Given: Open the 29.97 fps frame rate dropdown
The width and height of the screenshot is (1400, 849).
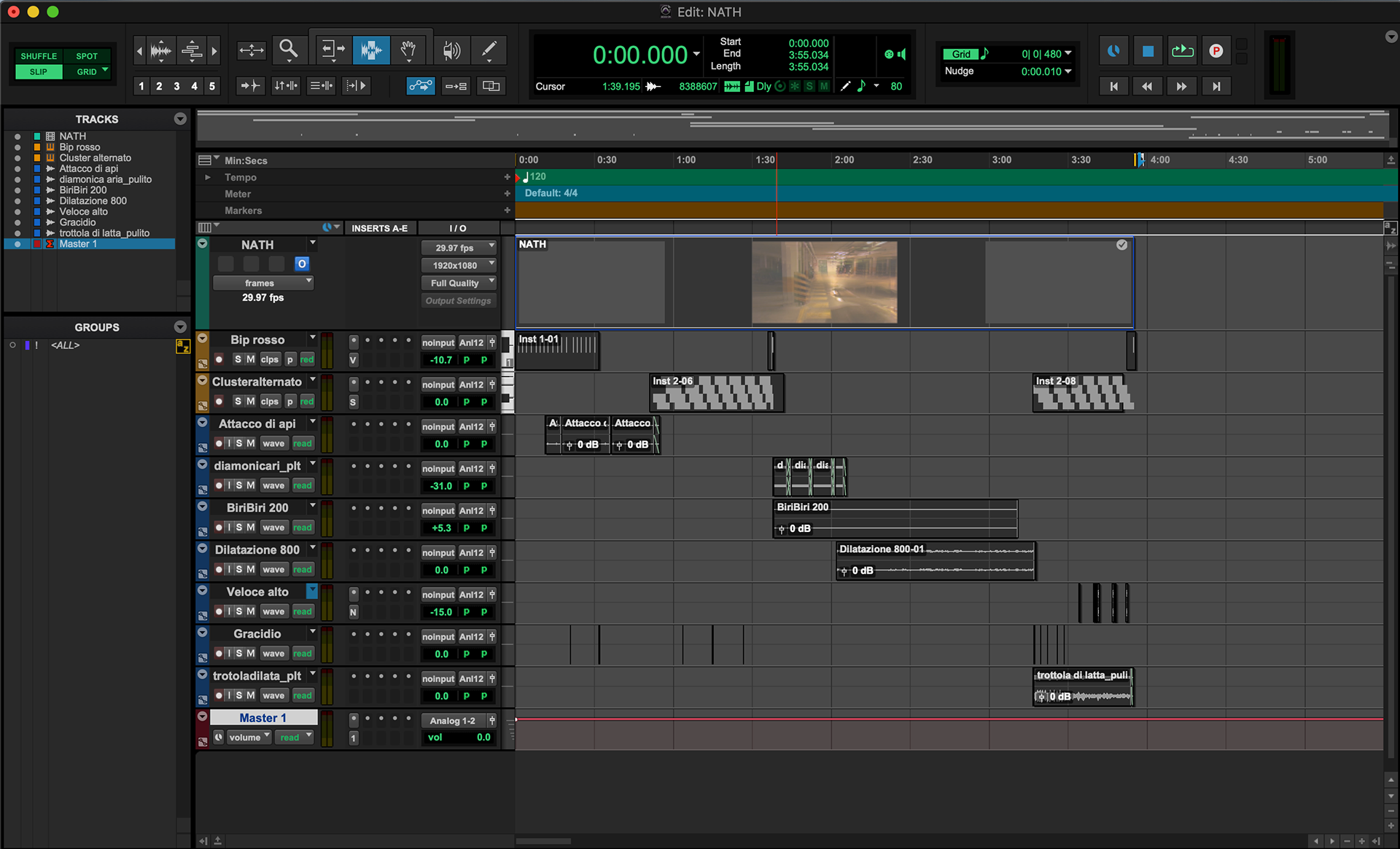Looking at the screenshot, I should (x=459, y=248).
